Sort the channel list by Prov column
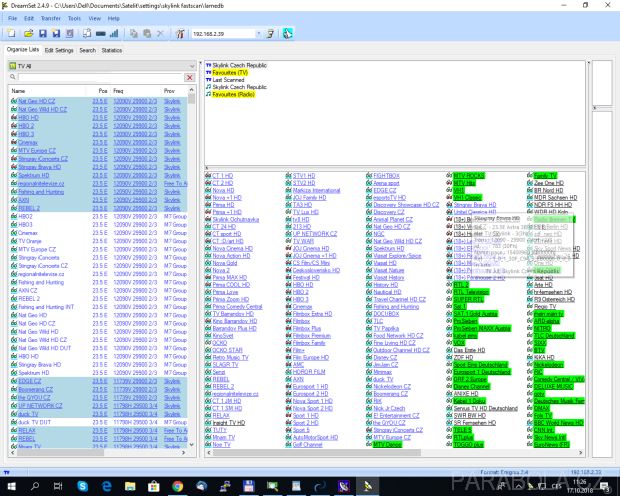620x496 pixels. click(174, 91)
